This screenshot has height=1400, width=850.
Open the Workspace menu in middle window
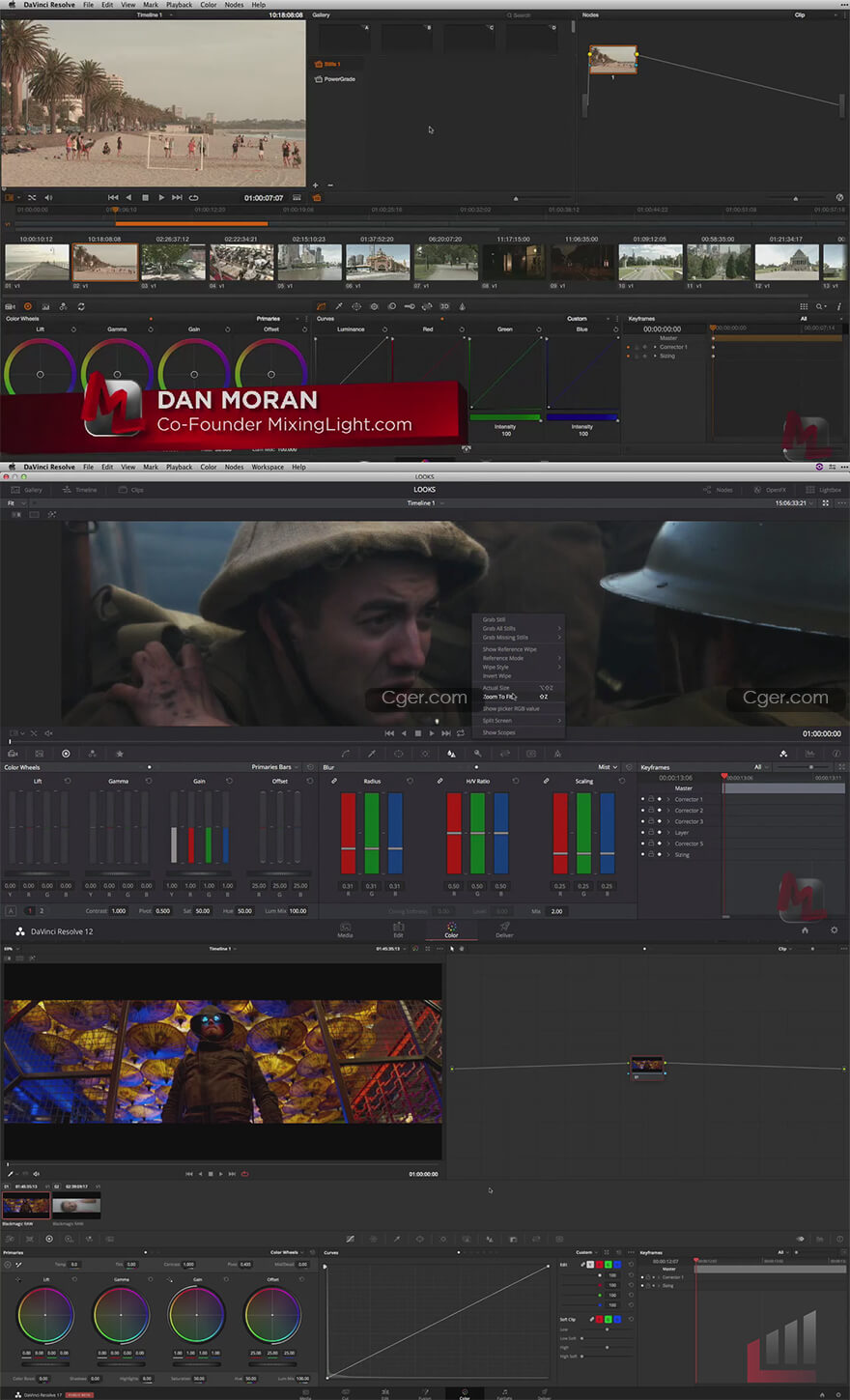coord(268,467)
